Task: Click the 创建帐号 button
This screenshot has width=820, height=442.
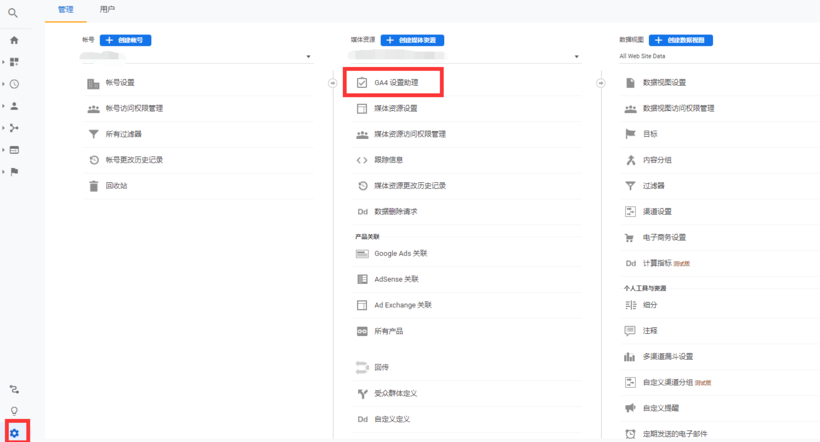Action: tap(126, 40)
